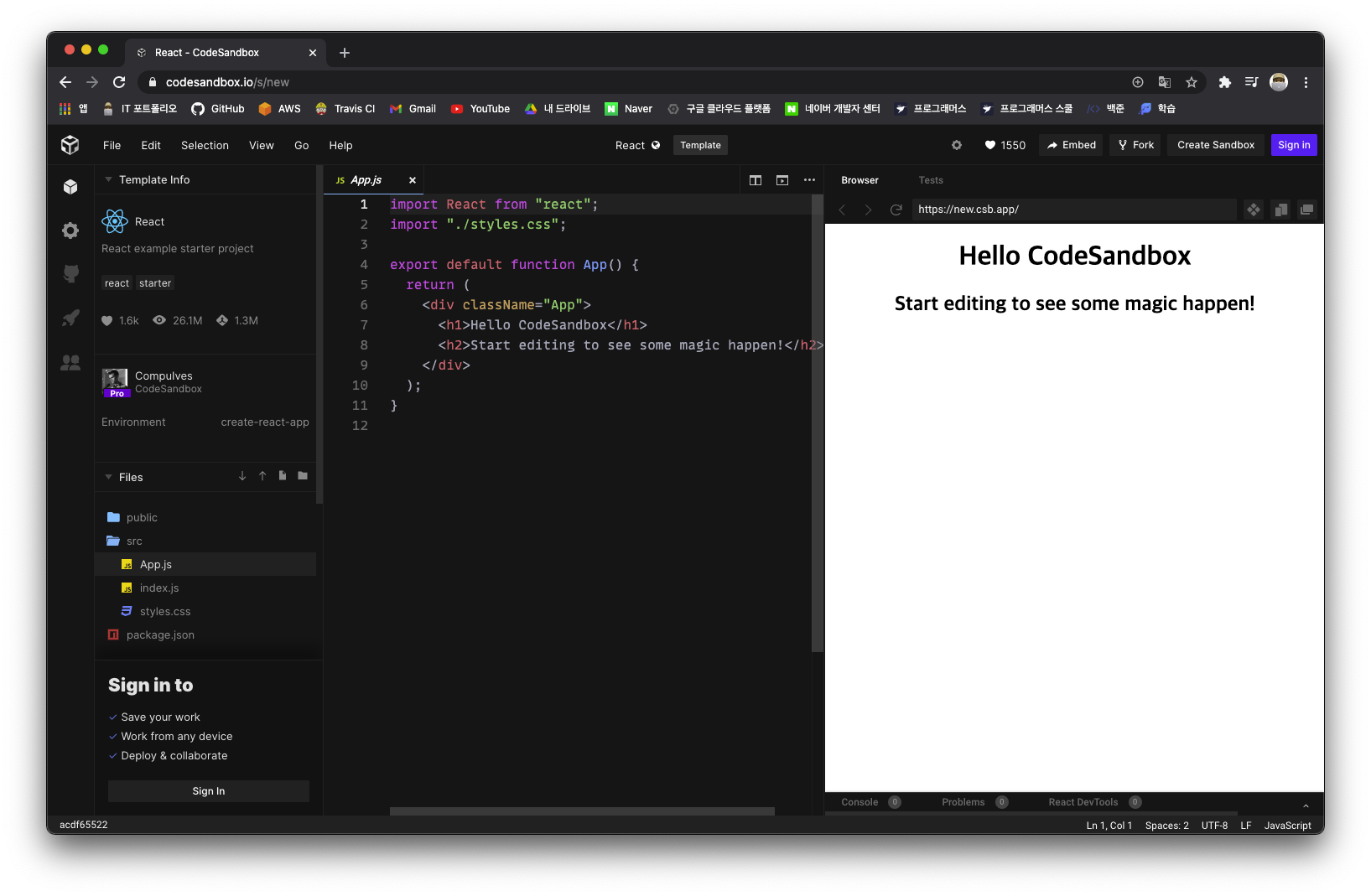Open the GitHub sidebar panel icon
Viewport: 1371px width, 896px height.
[70, 274]
